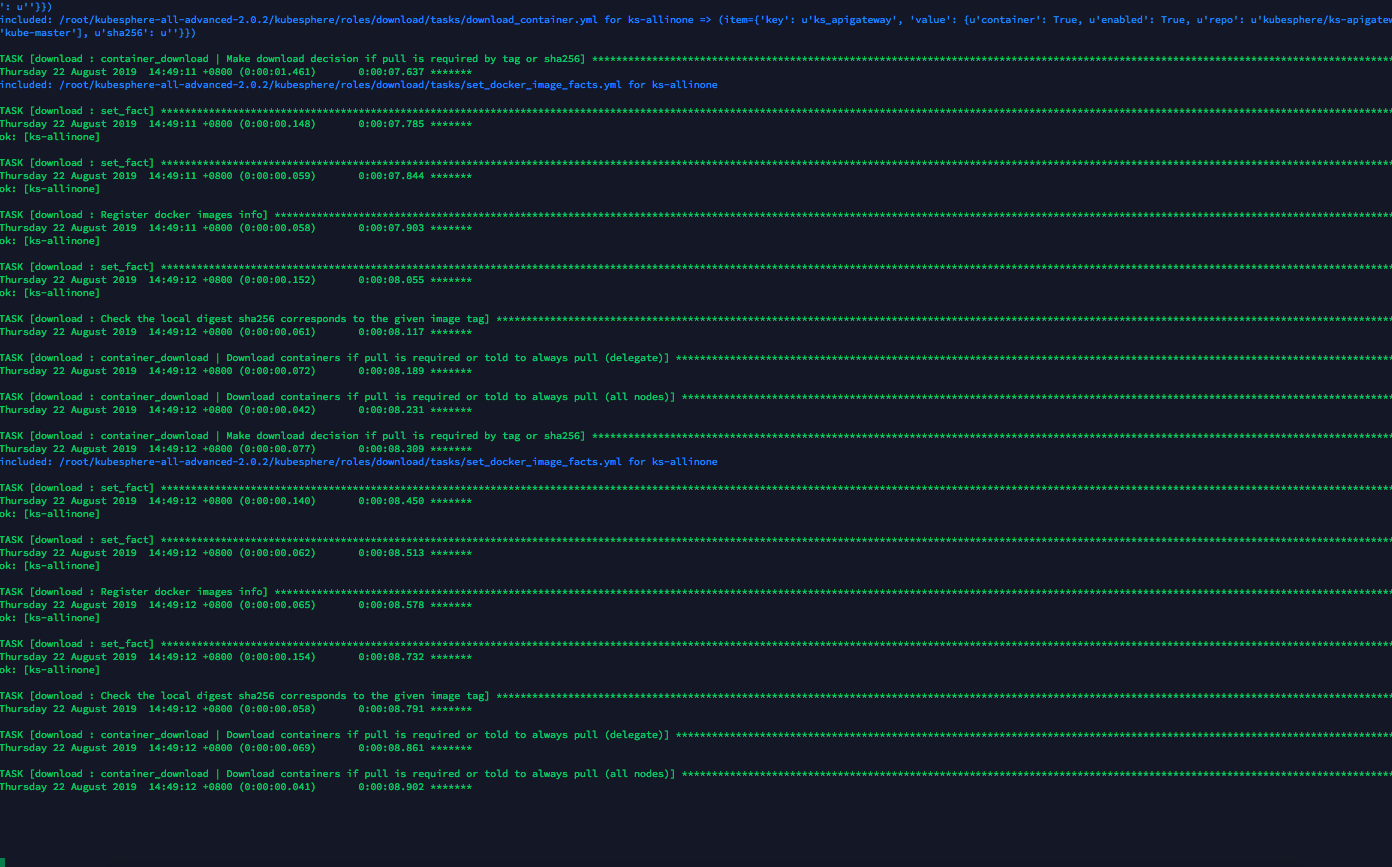Click the download_container.yml path in the top included line
Screen dimensions: 1392x867
[x=328, y=20]
